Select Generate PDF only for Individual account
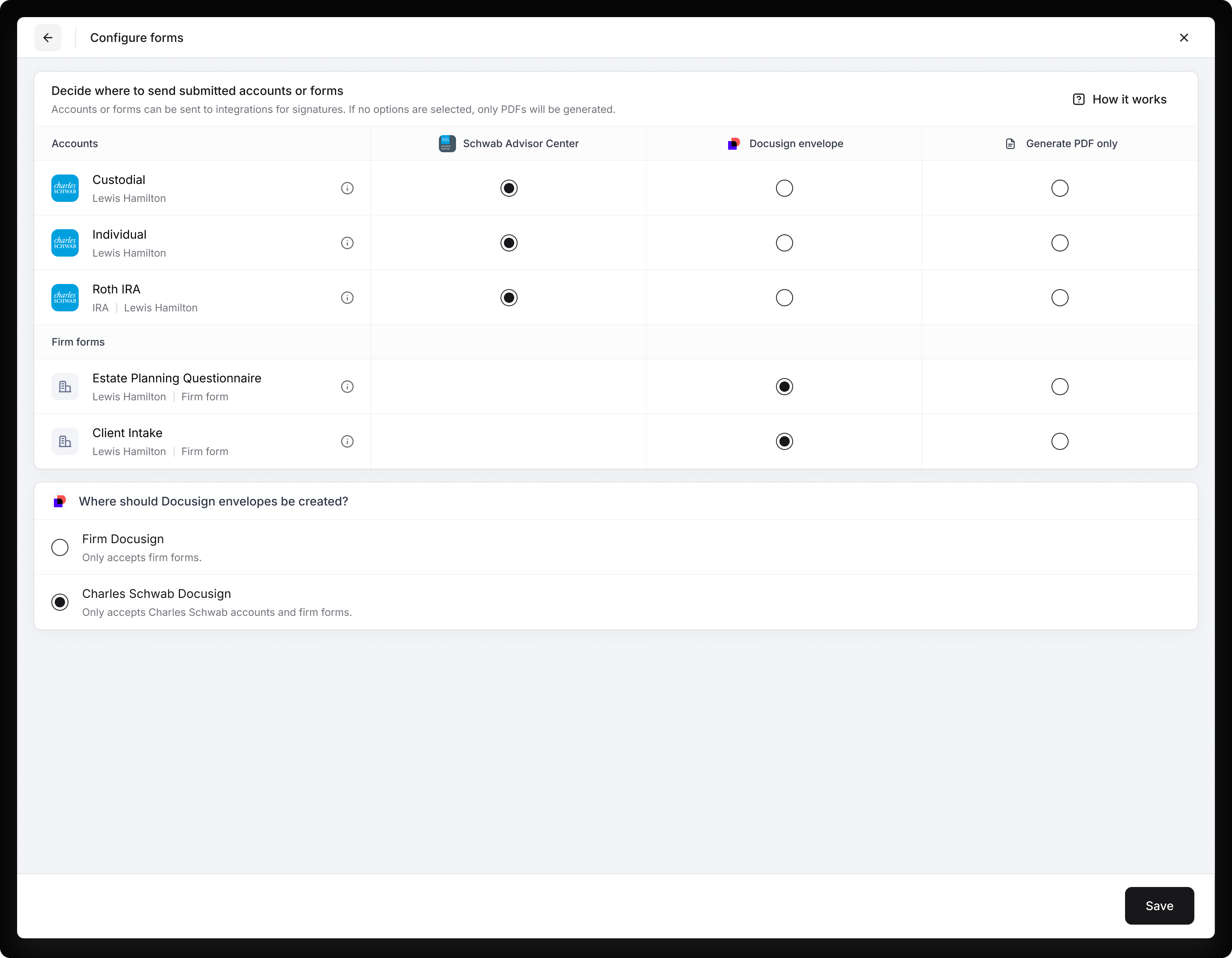Screen dimensions: 1232x958 click(1059, 243)
